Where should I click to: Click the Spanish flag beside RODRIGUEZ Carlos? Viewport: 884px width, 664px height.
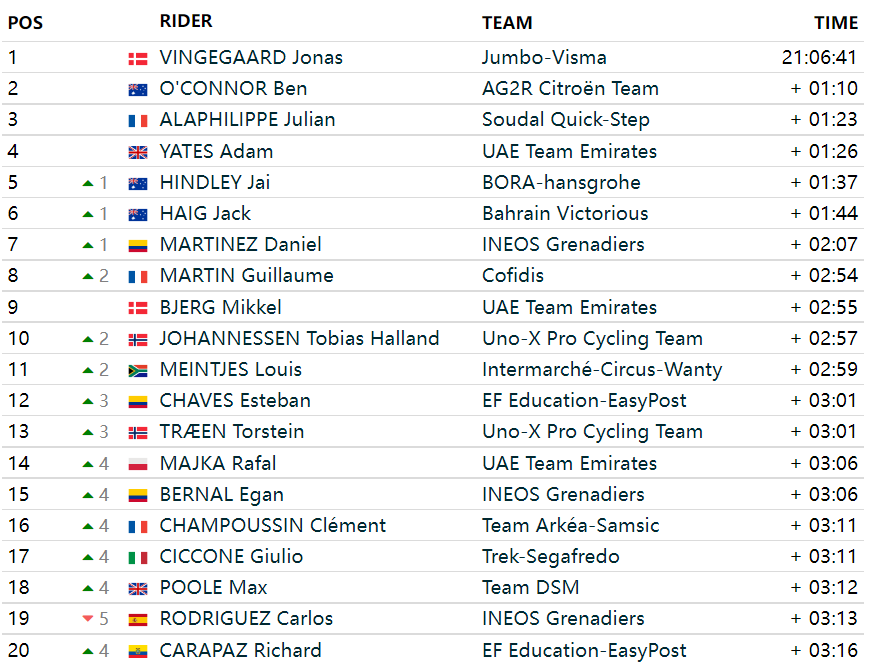point(138,620)
